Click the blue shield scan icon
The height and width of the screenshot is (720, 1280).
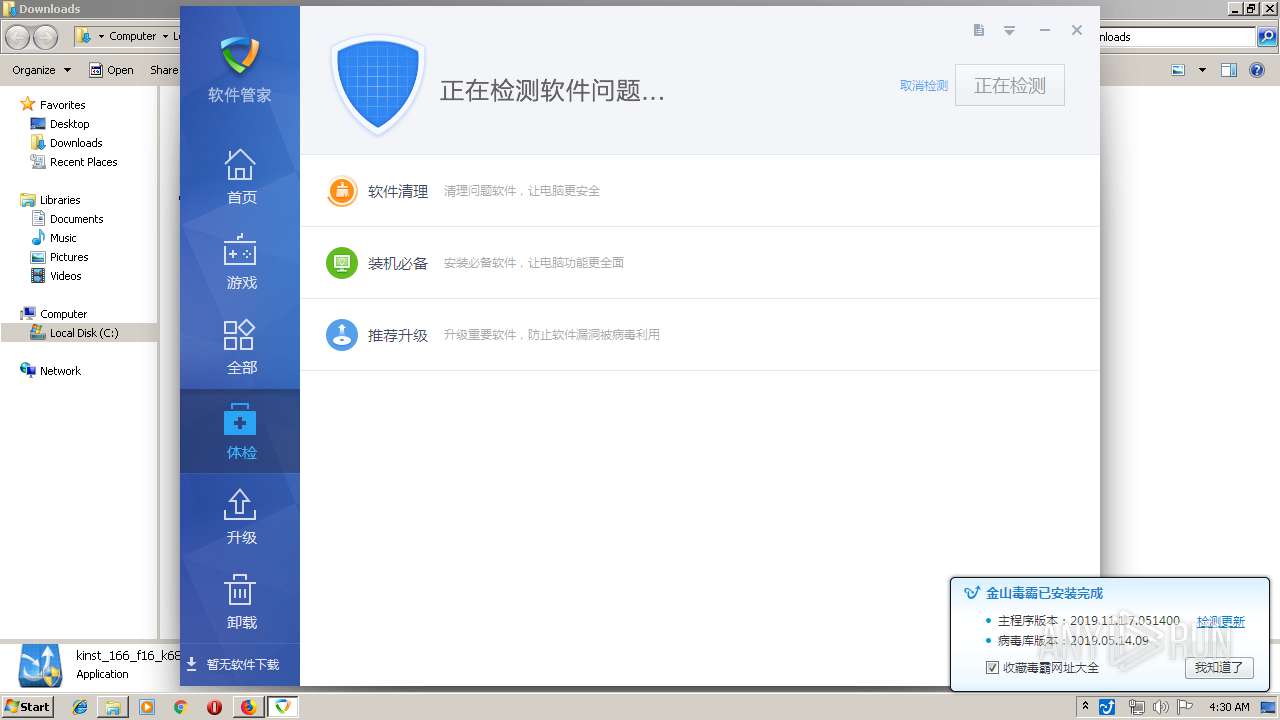pyautogui.click(x=378, y=86)
